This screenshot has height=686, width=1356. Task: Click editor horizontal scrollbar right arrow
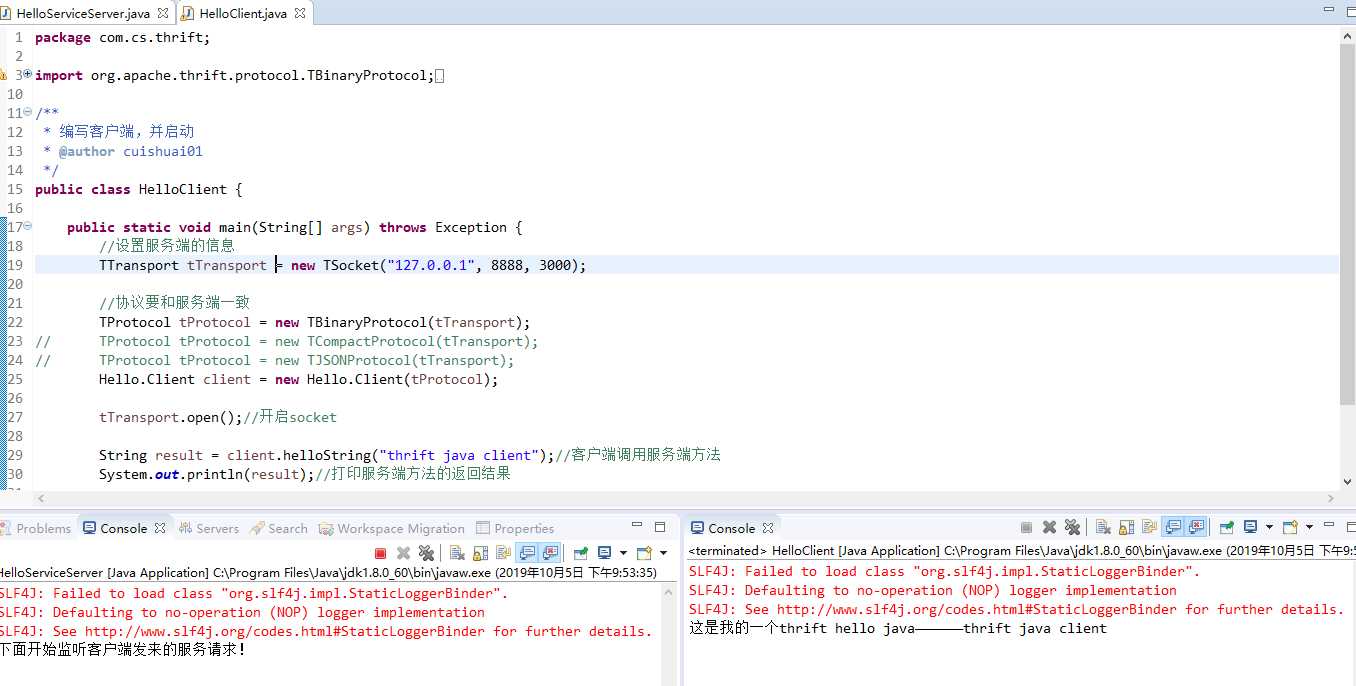pyautogui.click(x=1333, y=498)
